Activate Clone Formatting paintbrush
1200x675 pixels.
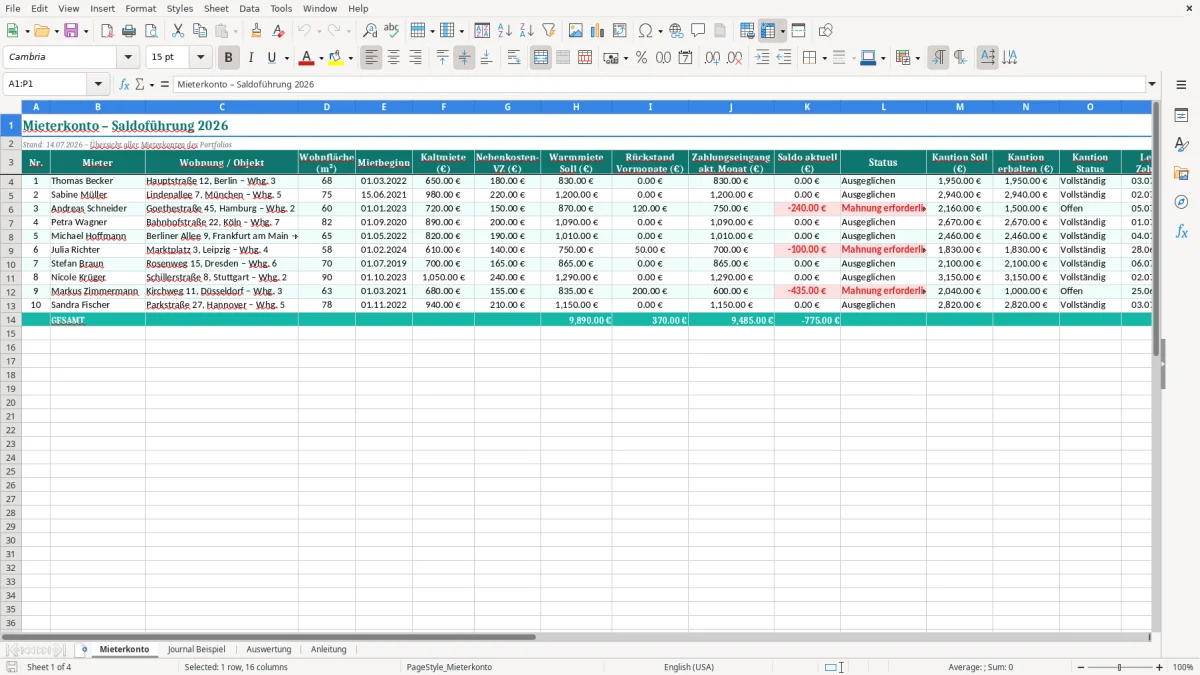coord(256,31)
